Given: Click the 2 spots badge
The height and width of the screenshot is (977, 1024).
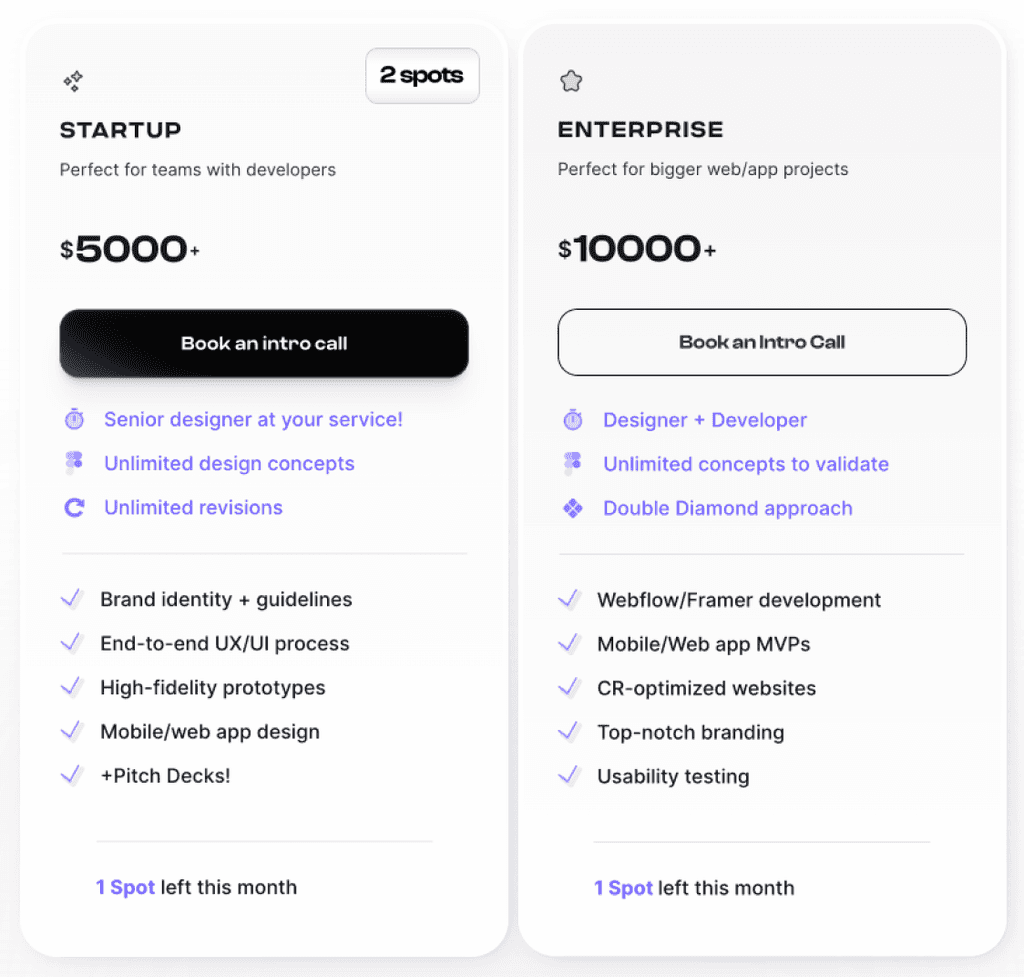Looking at the screenshot, I should pyautogui.click(x=422, y=75).
